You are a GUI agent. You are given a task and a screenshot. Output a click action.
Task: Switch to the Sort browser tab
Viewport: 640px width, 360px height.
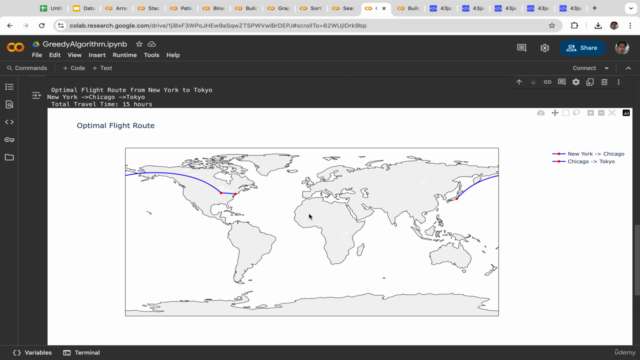point(311,8)
